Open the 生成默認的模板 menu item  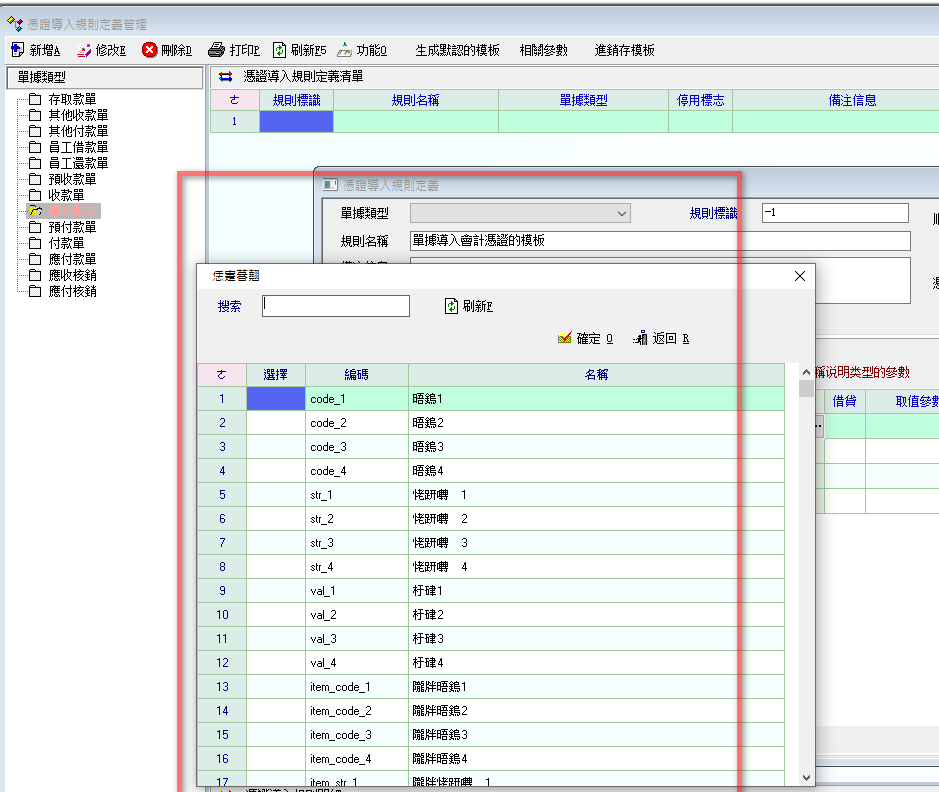[x=457, y=50]
